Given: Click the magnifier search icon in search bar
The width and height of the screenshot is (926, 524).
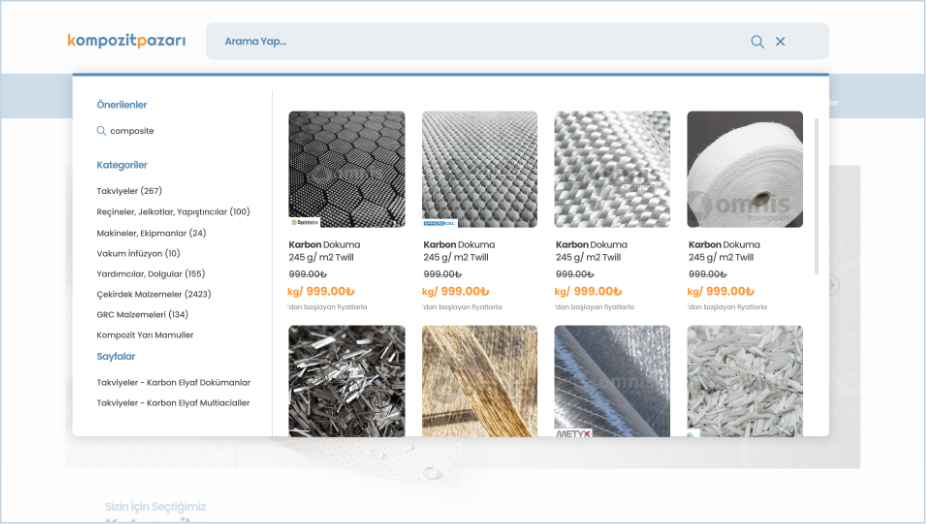Looking at the screenshot, I should [757, 41].
